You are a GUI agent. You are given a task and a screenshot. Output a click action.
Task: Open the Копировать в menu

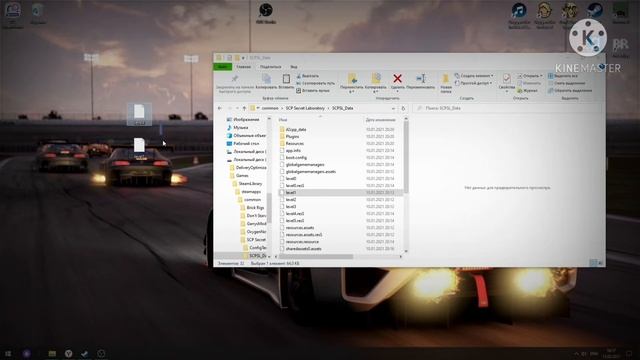[376, 83]
